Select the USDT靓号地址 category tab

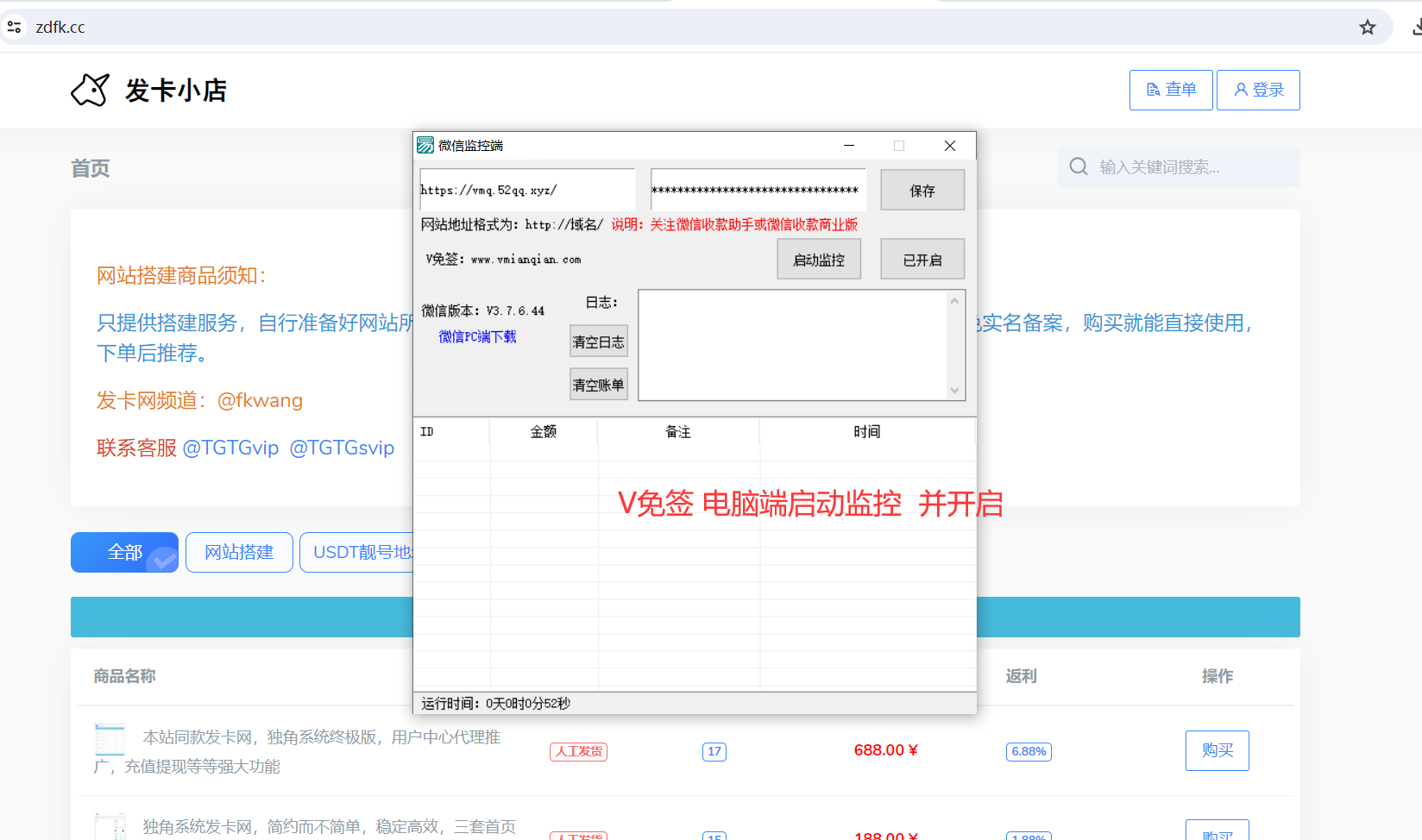(x=356, y=552)
